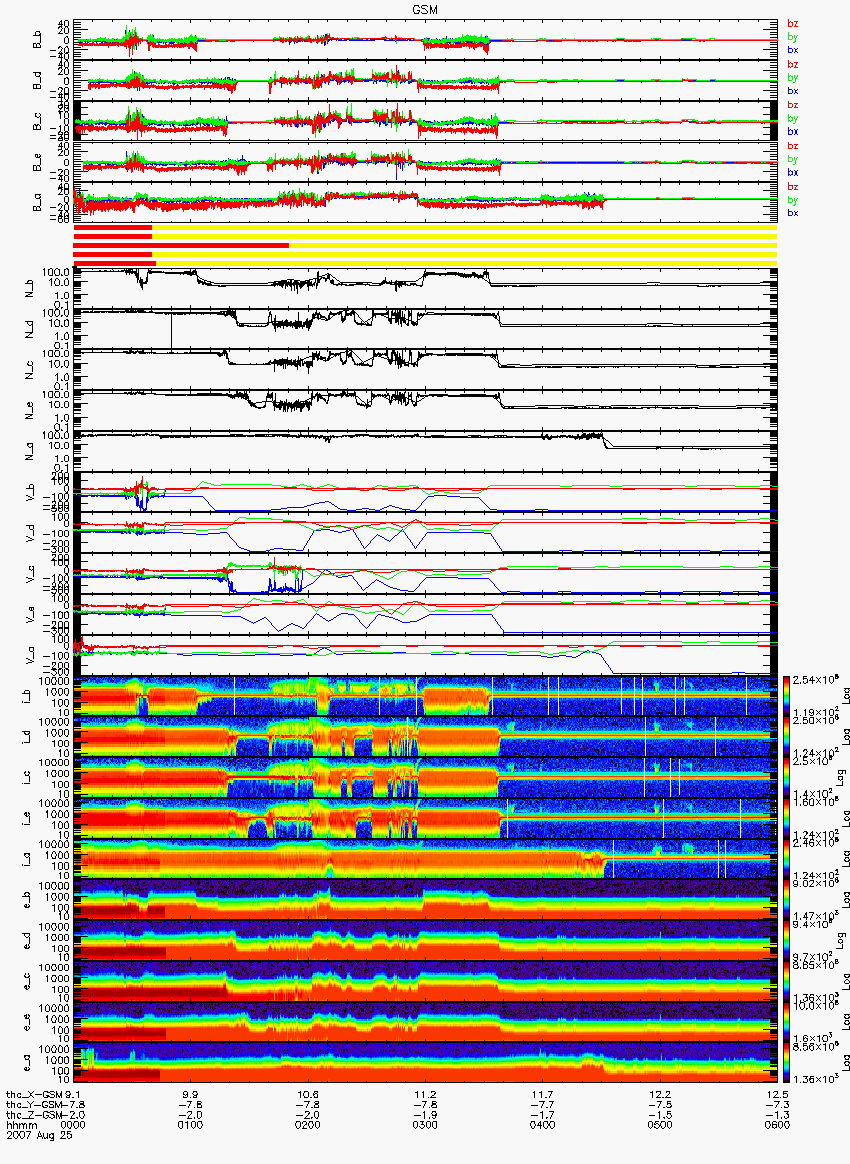Click the B_e axis label
Image resolution: width=850 pixels, height=1164 pixels.
click(37, 163)
